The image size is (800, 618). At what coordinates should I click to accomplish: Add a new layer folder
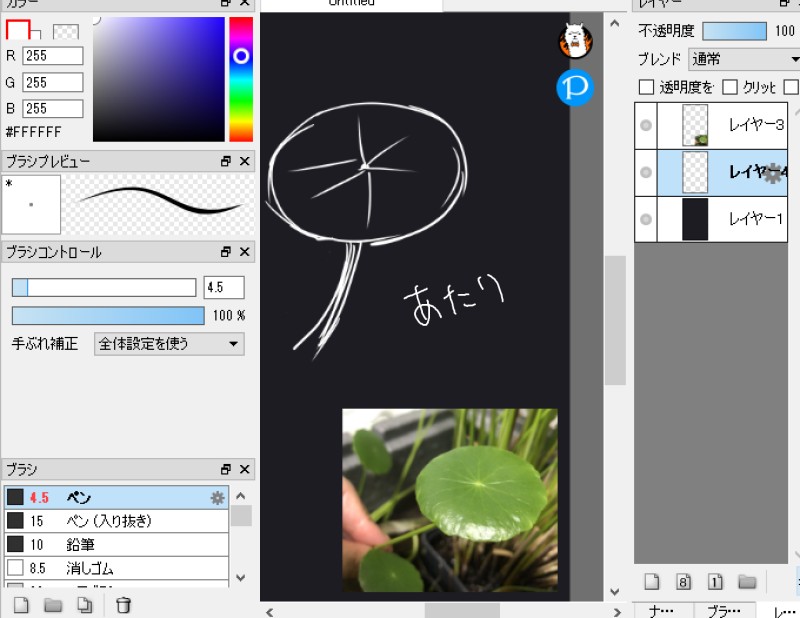(747, 582)
